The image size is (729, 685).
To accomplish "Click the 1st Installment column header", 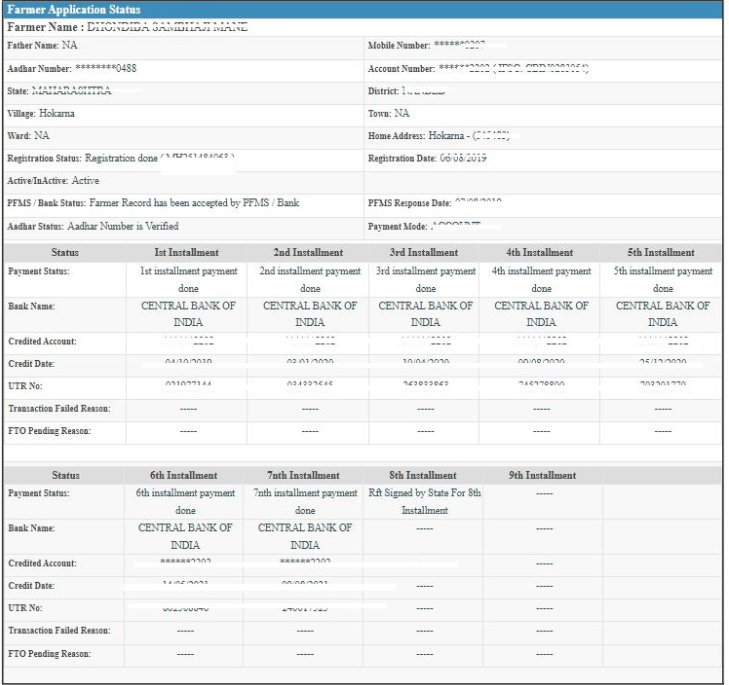I will (x=186, y=253).
